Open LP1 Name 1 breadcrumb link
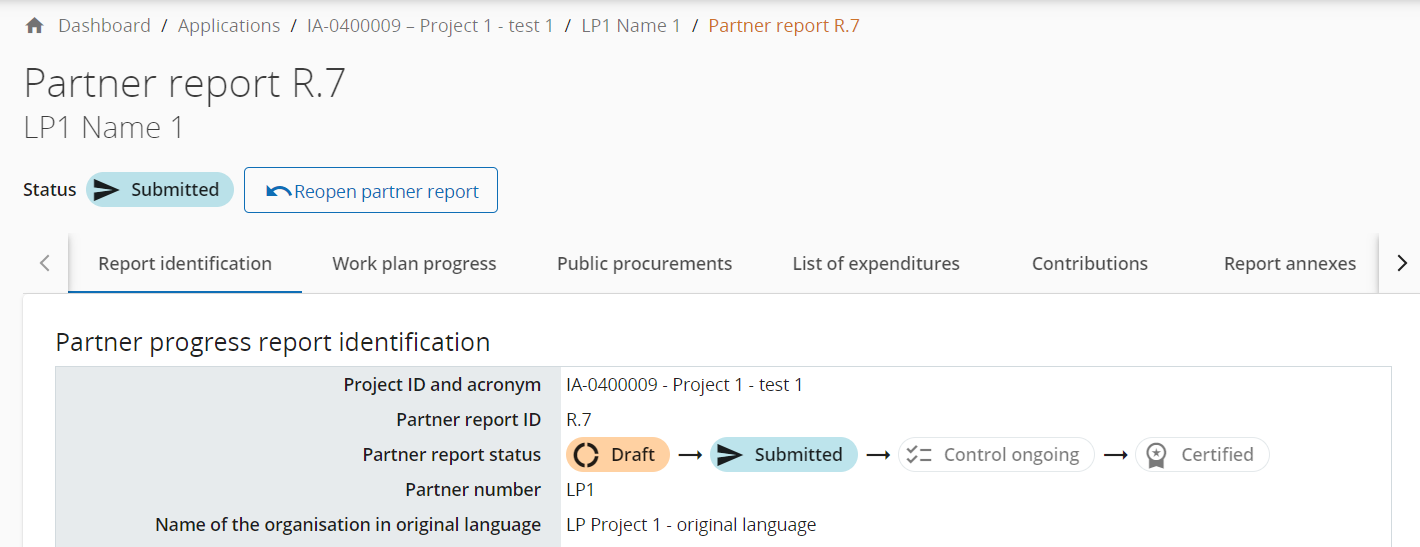Image resolution: width=1420 pixels, height=547 pixels. click(x=631, y=26)
